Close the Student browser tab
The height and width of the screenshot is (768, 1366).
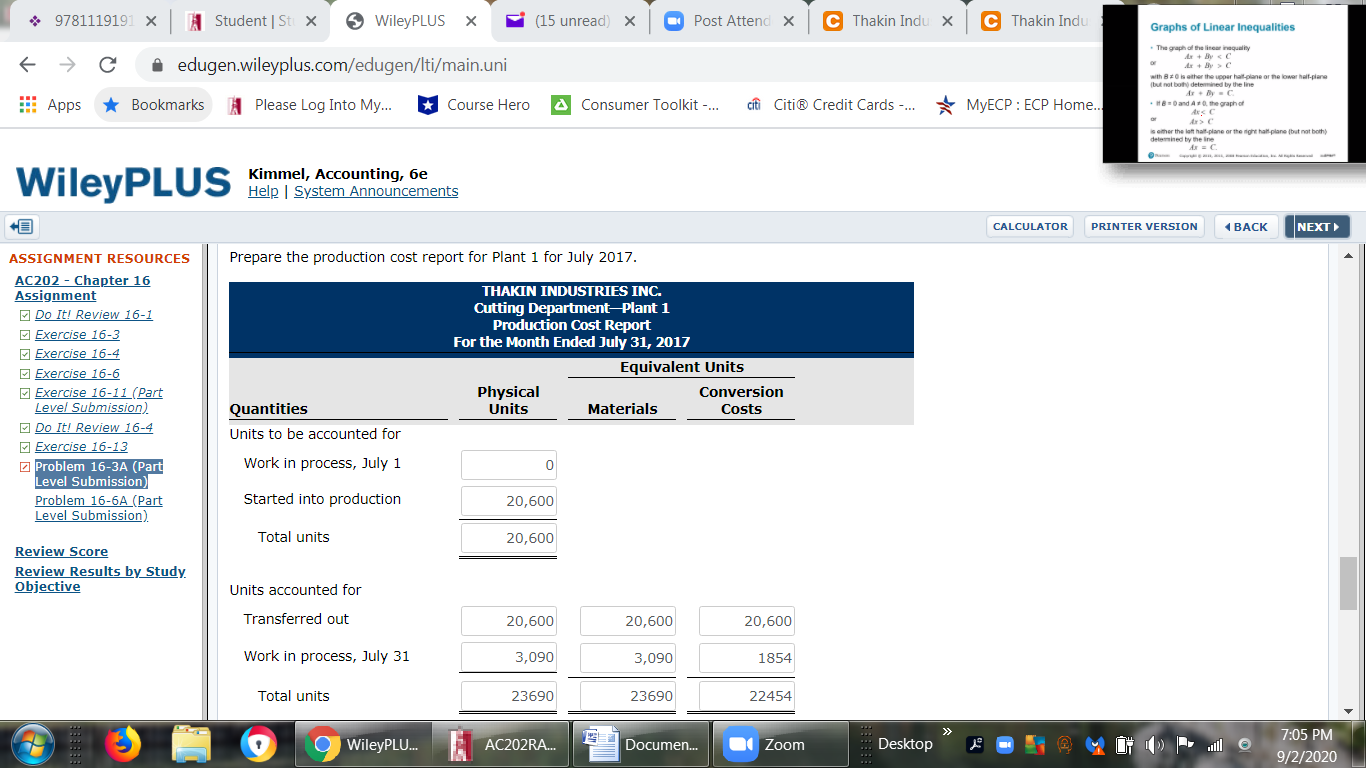[x=311, y=21]
